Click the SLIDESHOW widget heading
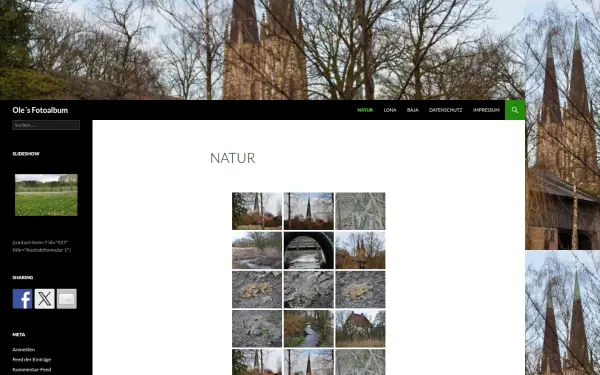Viewport: 600px width, 375px height. pos(26,154)
